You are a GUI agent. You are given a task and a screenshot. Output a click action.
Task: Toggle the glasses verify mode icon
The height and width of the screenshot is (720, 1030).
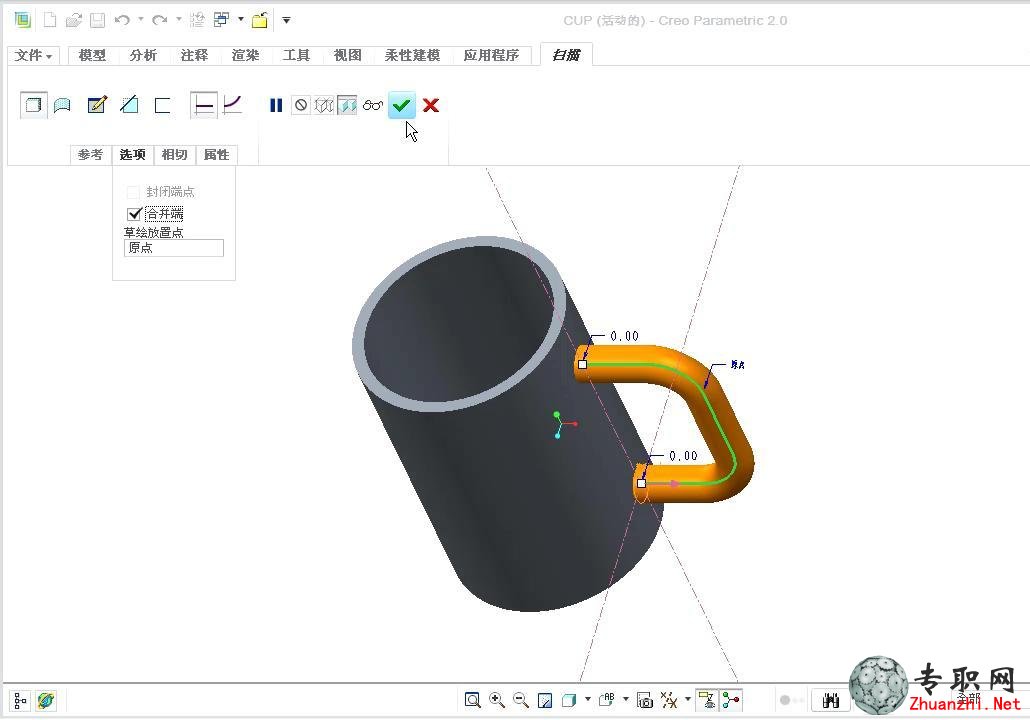click(x=372, y=105)
